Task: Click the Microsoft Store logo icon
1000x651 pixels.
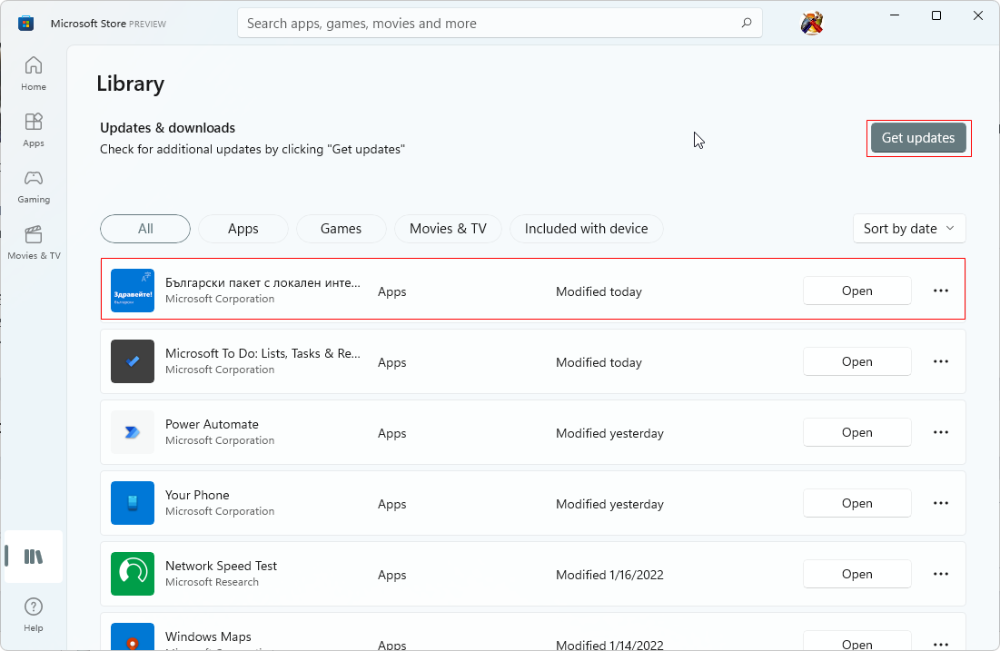Action: 26,24
